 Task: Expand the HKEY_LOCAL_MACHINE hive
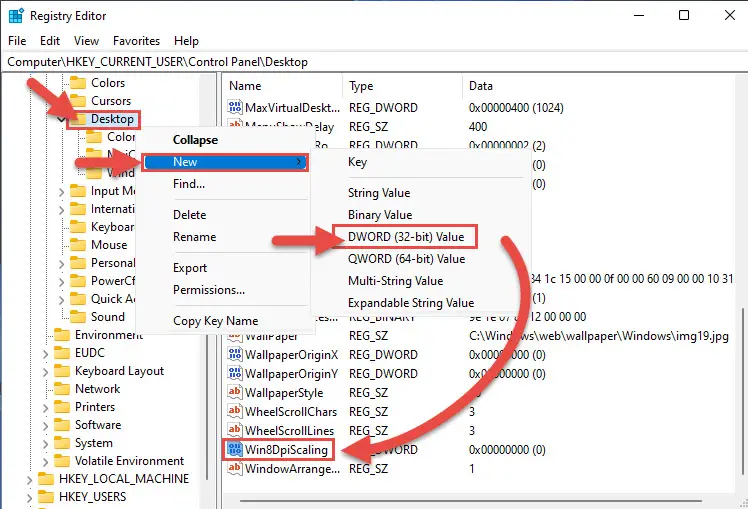(x=30, y=480)
